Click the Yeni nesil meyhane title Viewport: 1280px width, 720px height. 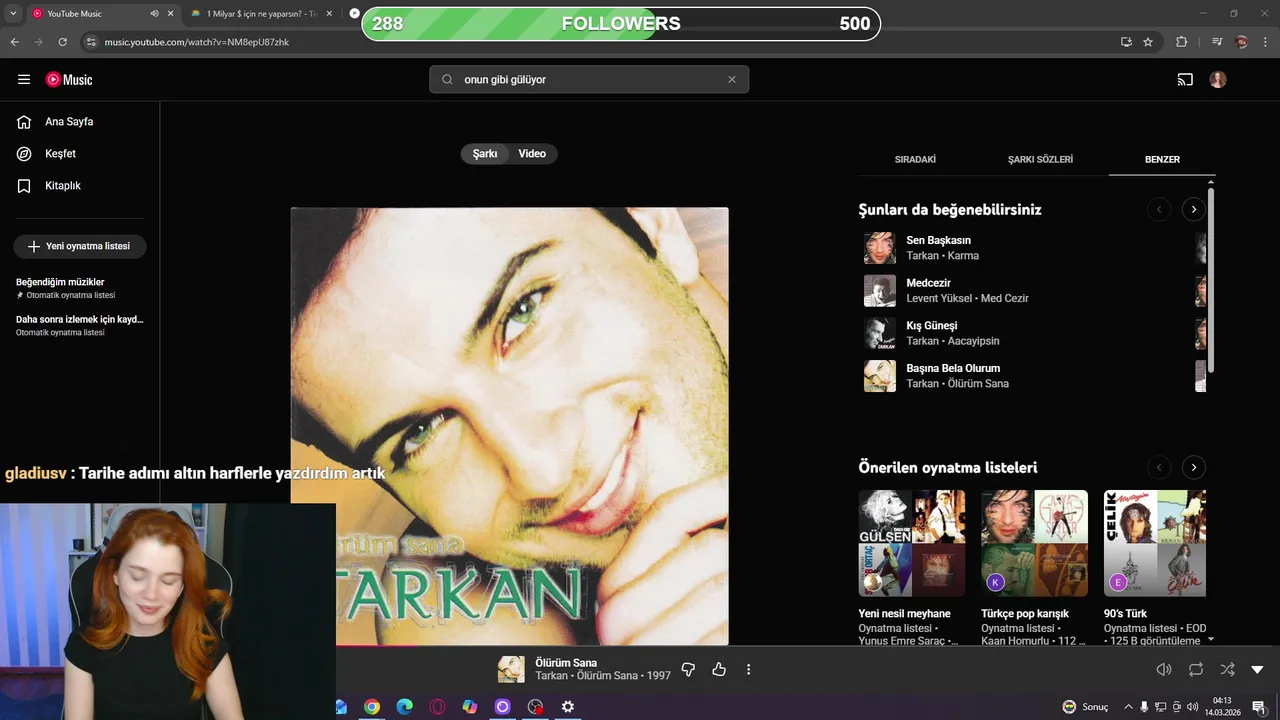tap(904, 614)
